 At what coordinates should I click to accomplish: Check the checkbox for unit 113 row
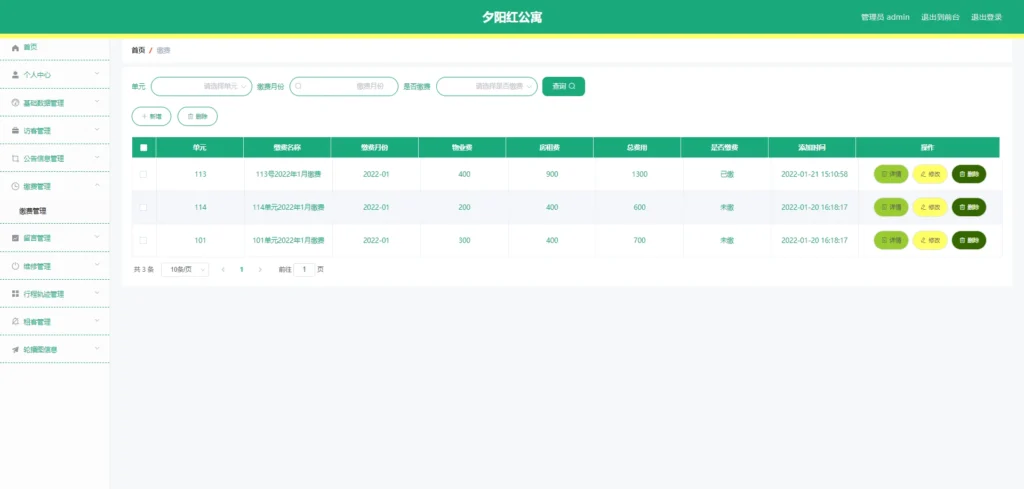click(x=143, y=174)
